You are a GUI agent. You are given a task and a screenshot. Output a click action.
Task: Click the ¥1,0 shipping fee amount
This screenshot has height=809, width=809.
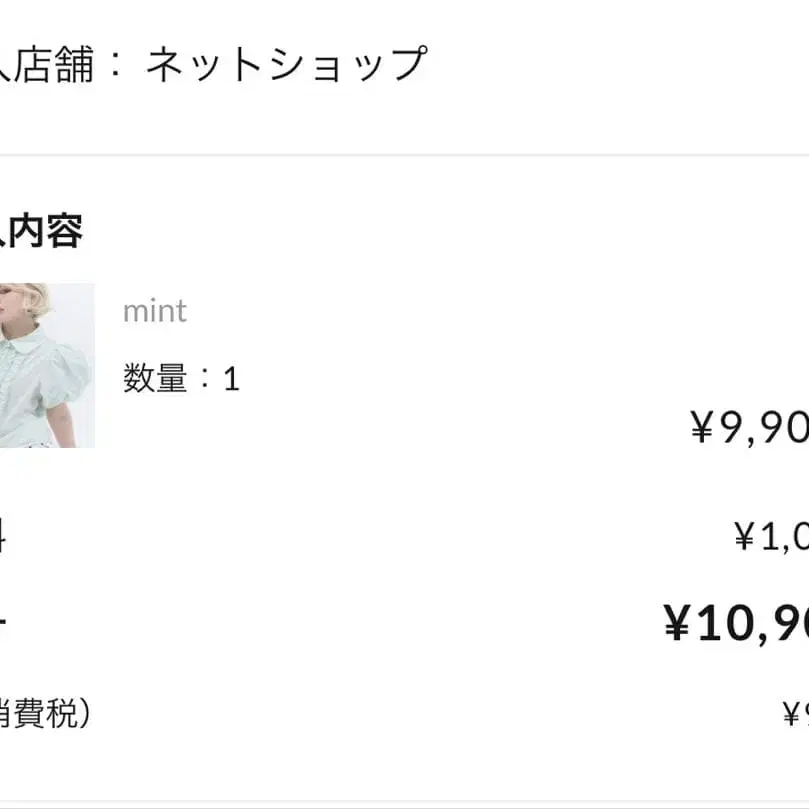[x=771, y=537]
